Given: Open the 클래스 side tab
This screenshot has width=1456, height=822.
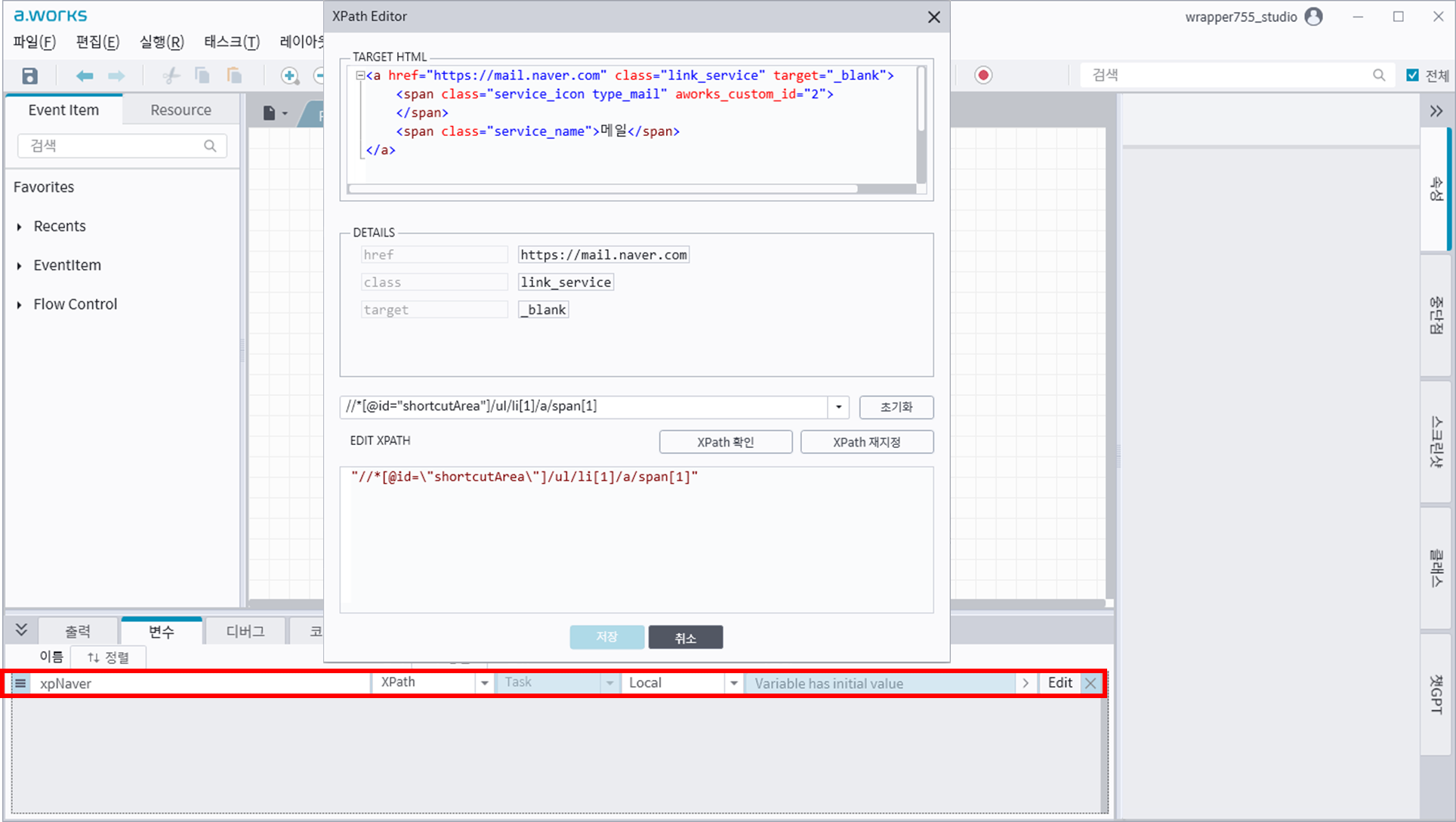Looking at the screenshot, I should pos(1435,568).
